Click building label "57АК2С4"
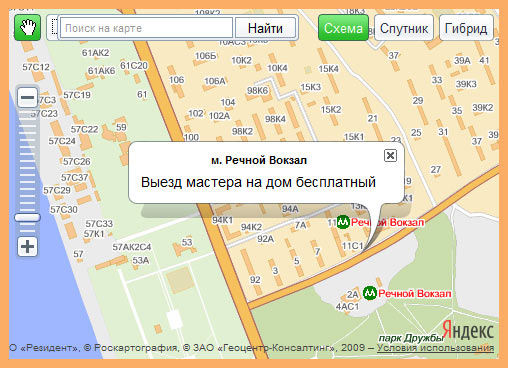The image size is (508, 368). [x=132, y=247]
